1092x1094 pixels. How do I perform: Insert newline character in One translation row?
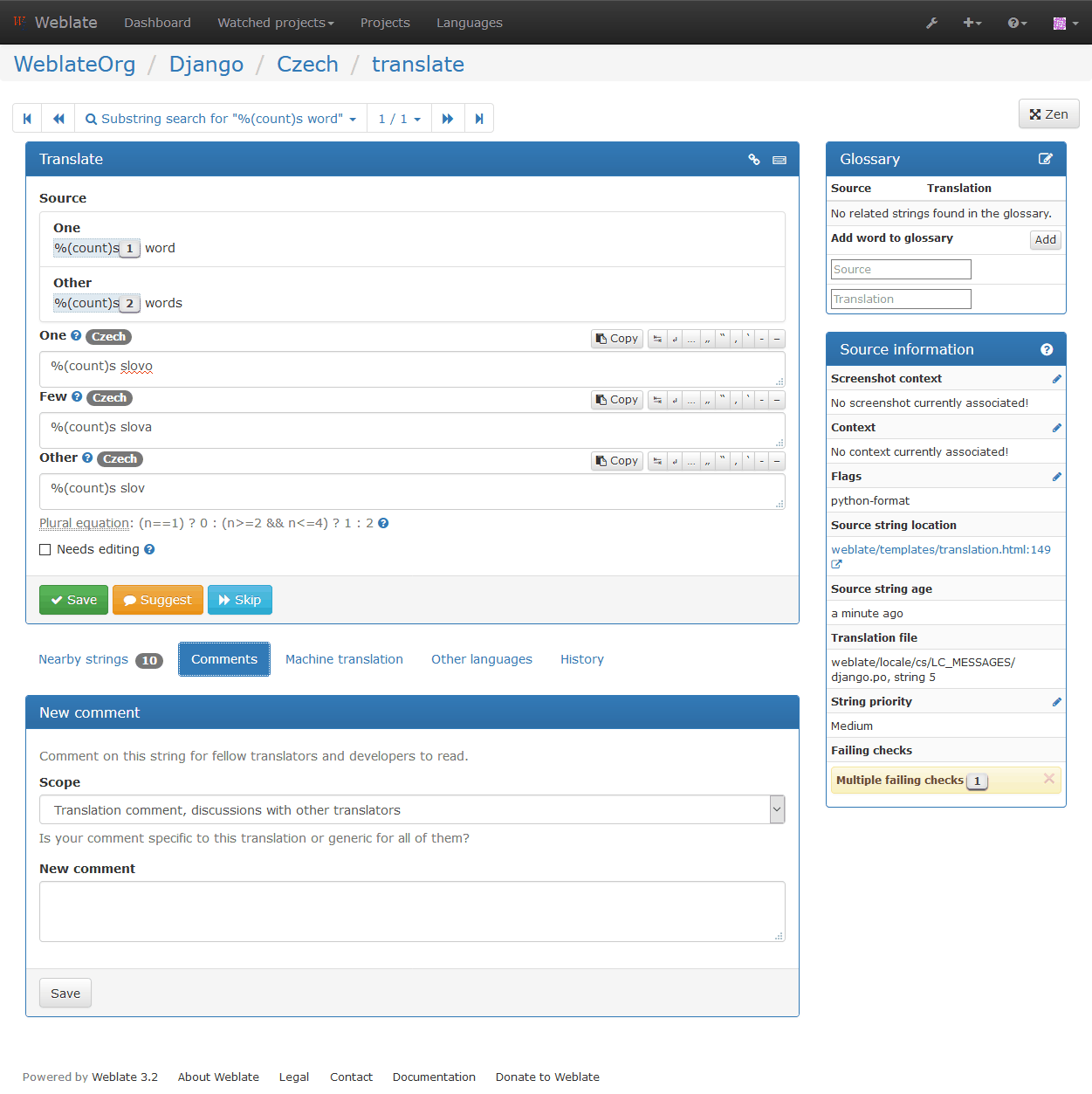coord(675,339)
